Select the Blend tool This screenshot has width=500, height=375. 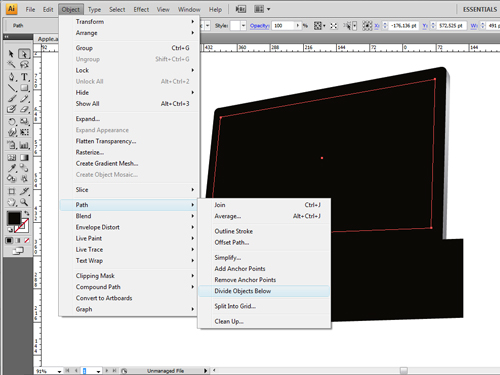pyautogui.click(x=24, y=168)
